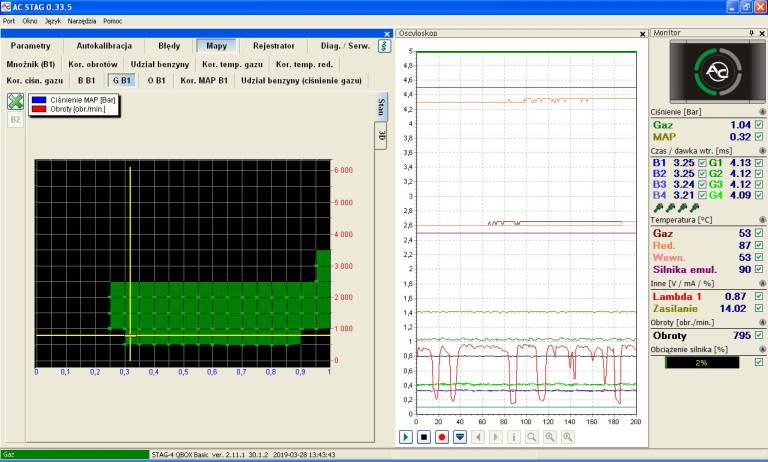This screenshot has width=768, height=462.
Task: Toggle the Silnika emul. temperature checkbox
Action: (x=759, y=269)
